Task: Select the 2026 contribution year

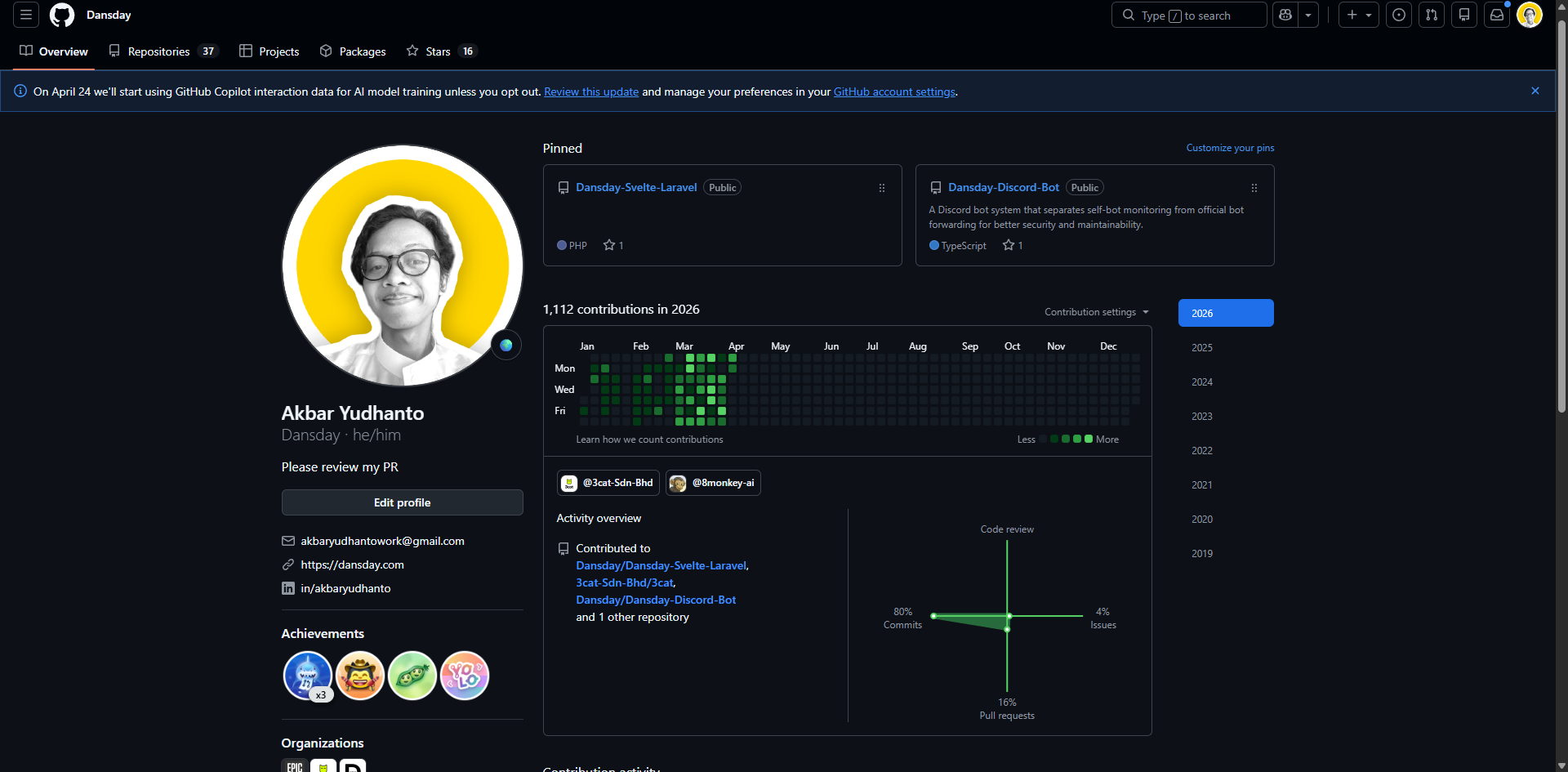Action: click(x=1226, y=313)
